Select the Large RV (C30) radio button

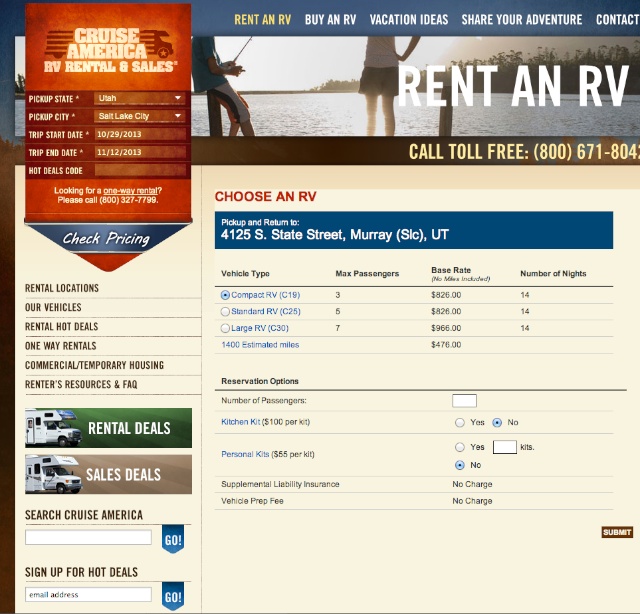(x=225, y=328)
